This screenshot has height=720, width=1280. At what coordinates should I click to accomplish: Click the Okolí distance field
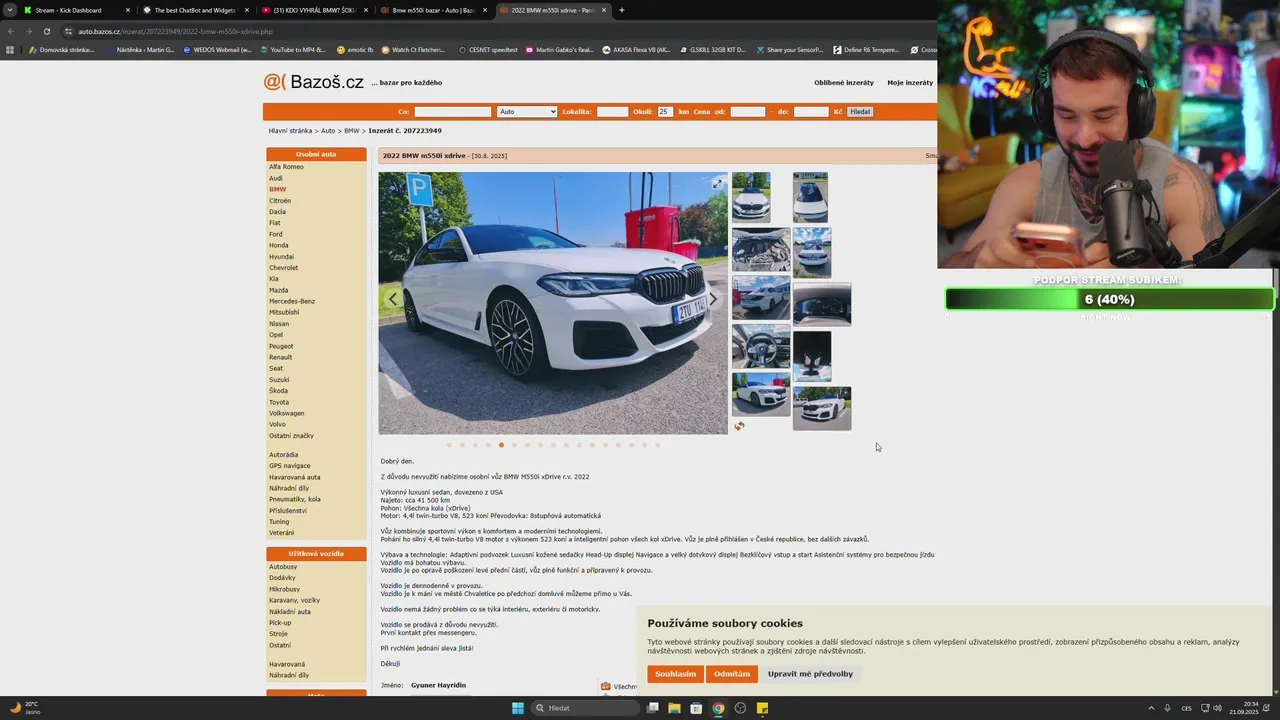(x=665, y=112)
